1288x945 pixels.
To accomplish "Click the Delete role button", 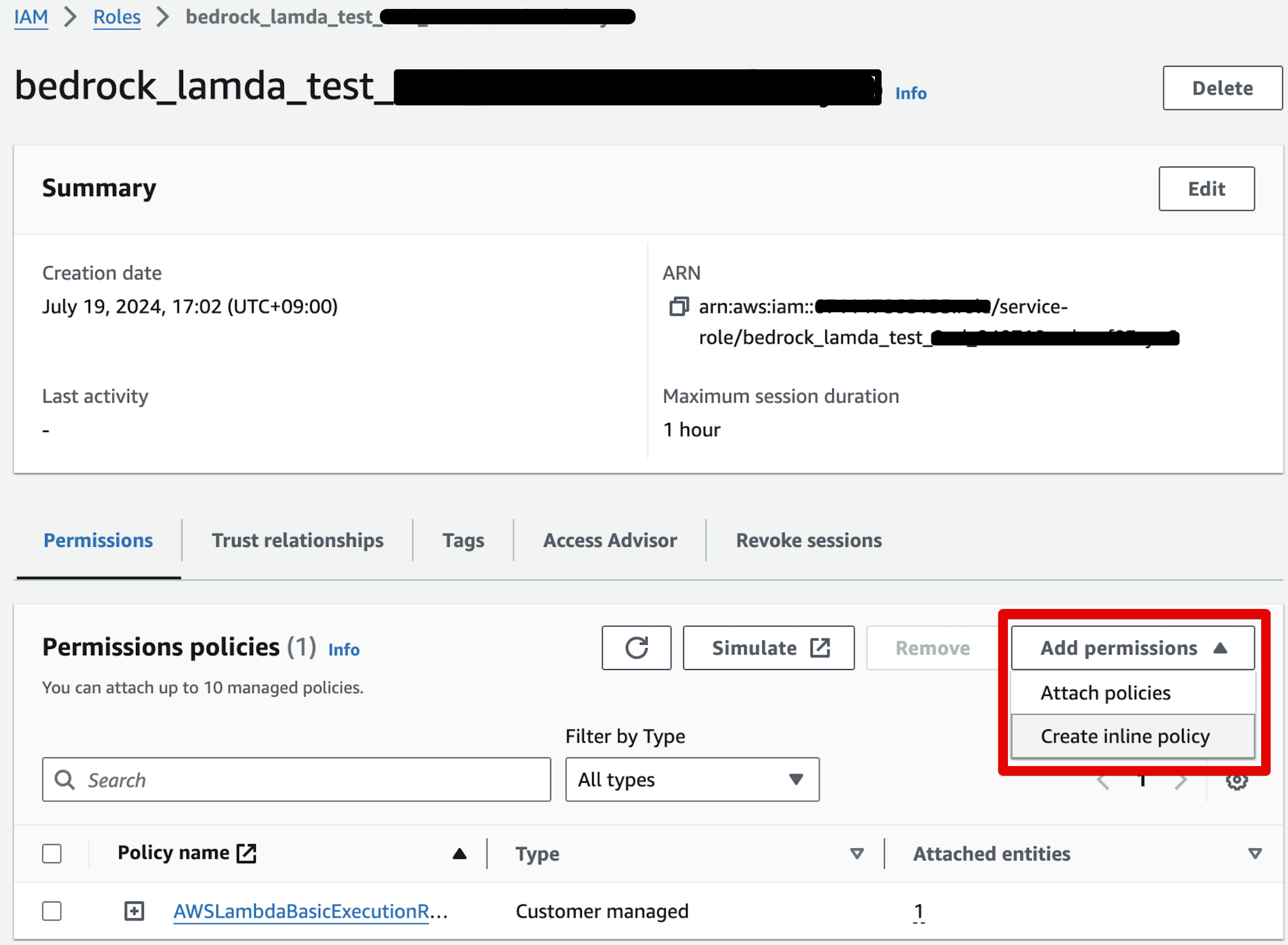I will point(1222,88).
